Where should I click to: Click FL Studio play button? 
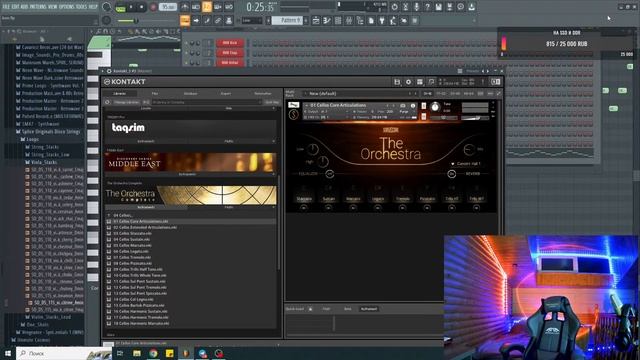pyautogui.click(x=131, y=7)
